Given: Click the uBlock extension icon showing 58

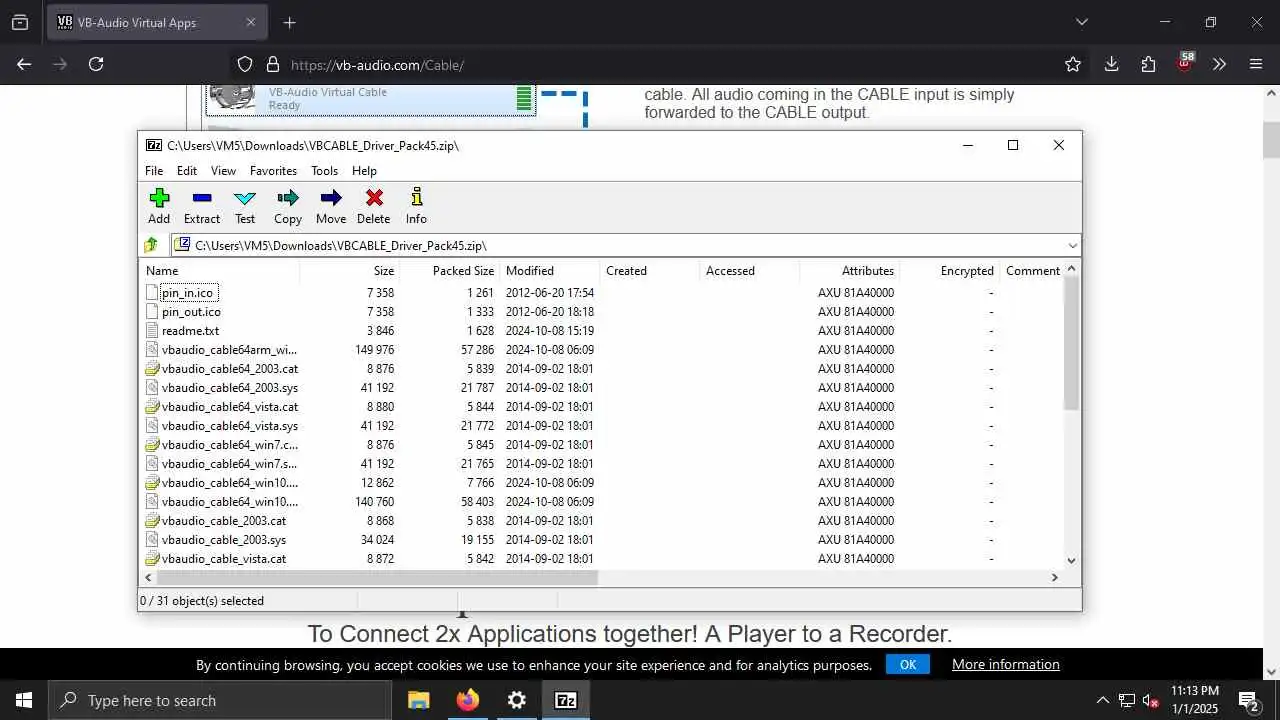Looking at the screenshot, I should 1185,62.
